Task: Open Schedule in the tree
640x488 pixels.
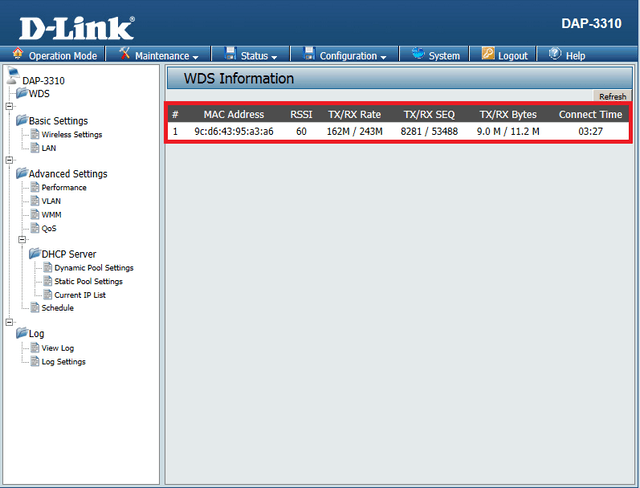Action: click(x=58, y=308)
